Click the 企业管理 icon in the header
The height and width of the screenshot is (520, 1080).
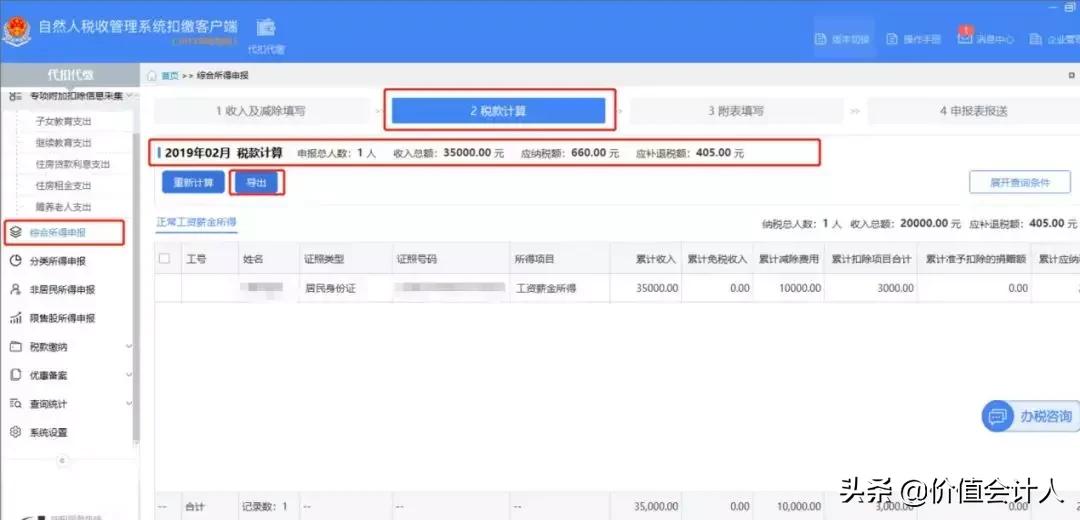[1035, 39]
